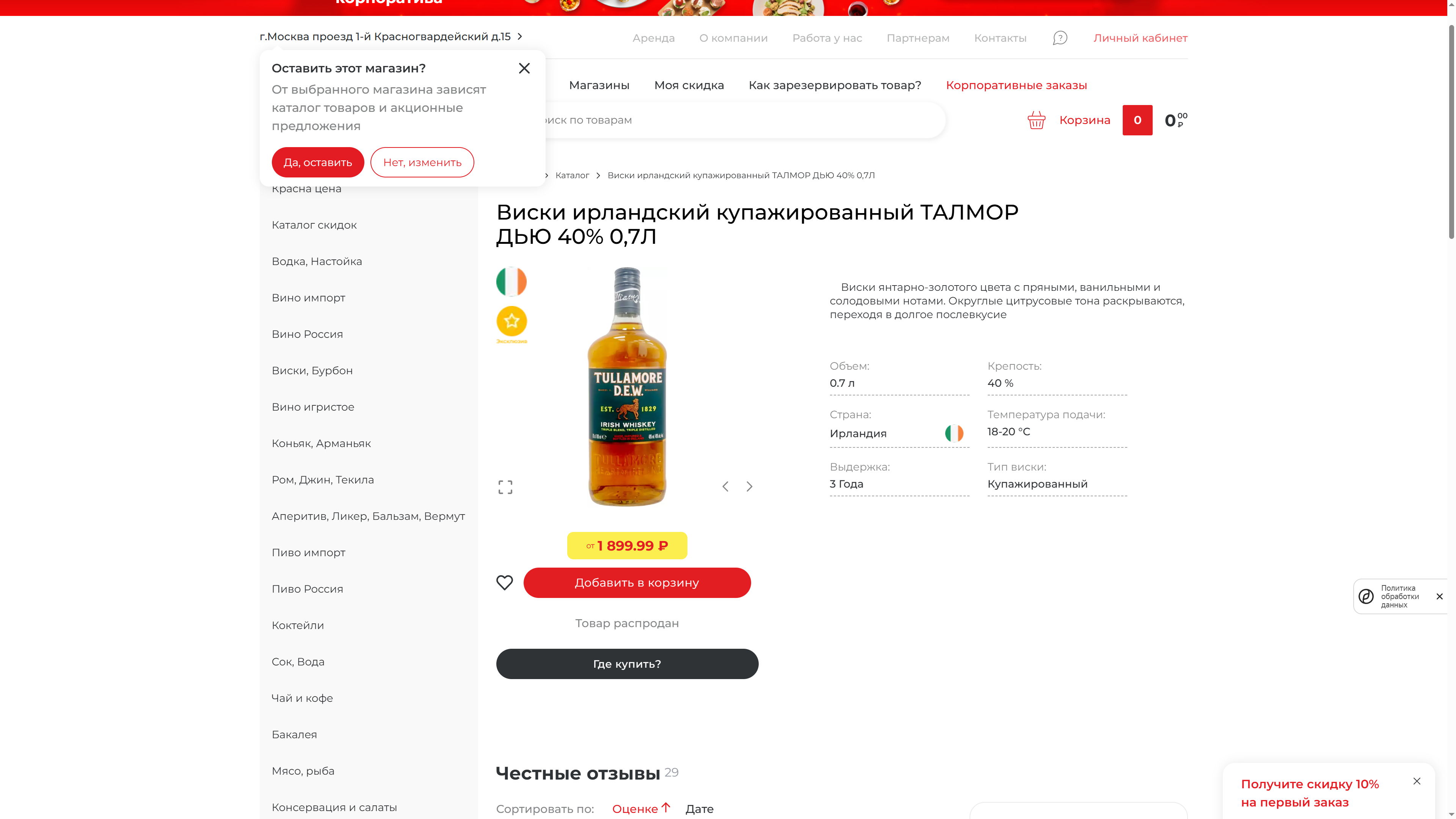Expand store address selector chevron
Screen dimensions: 1456x819
[x=520, y=36]
